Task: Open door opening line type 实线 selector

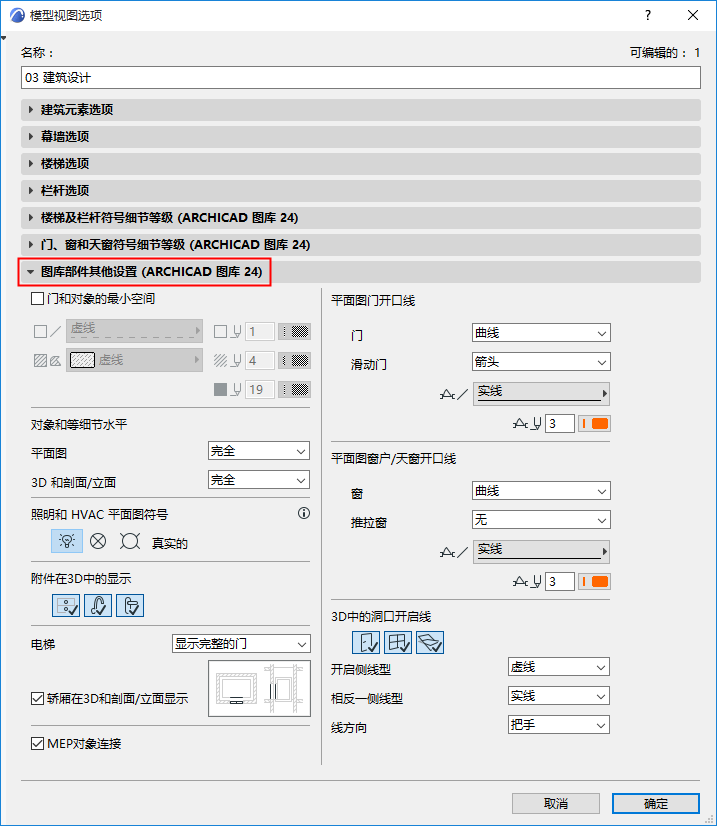Action: coord(541,394)
